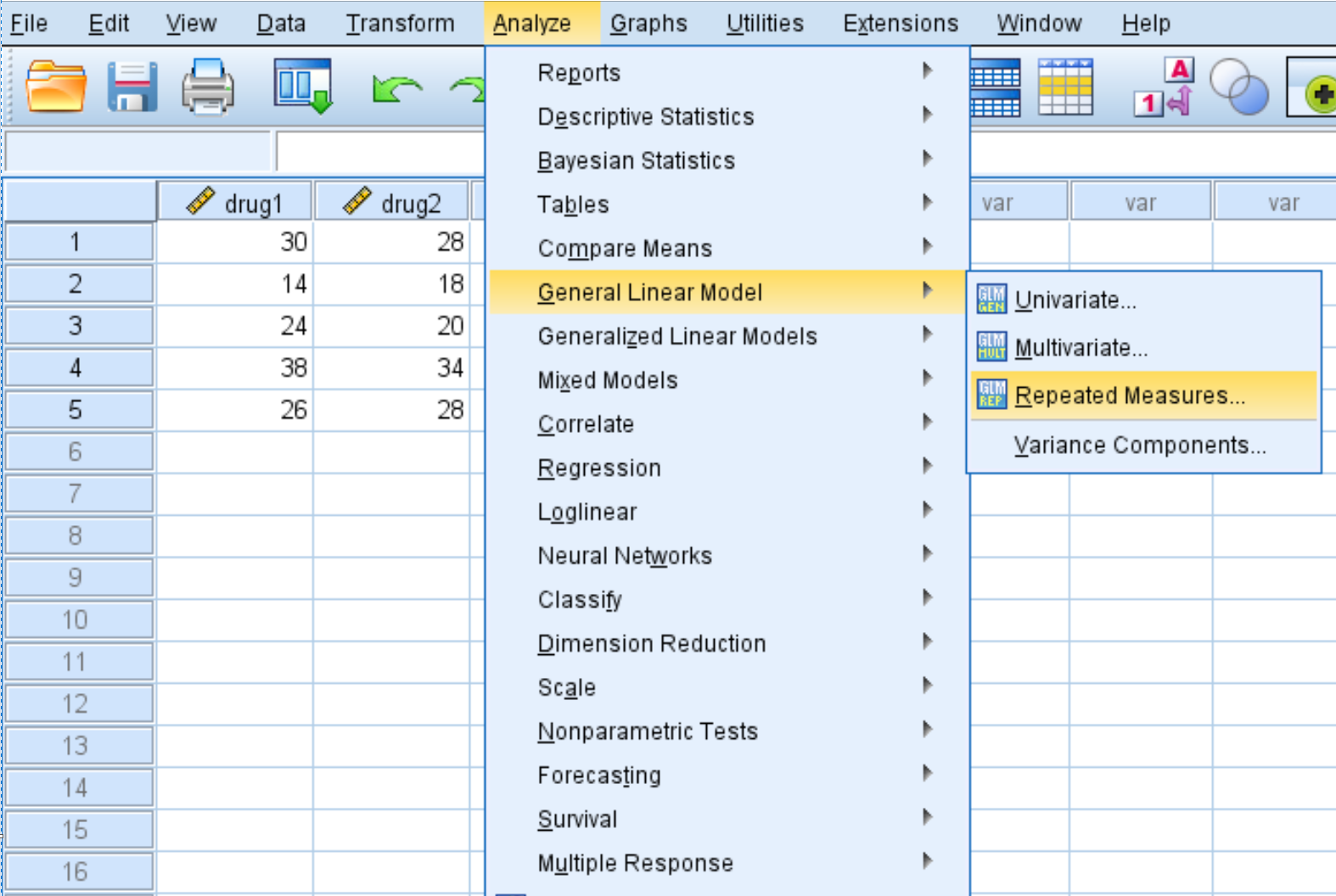Screen dimensions: 1336x896
Task: Open Value Labels icon with A and 1
Action: (1165, 87)
